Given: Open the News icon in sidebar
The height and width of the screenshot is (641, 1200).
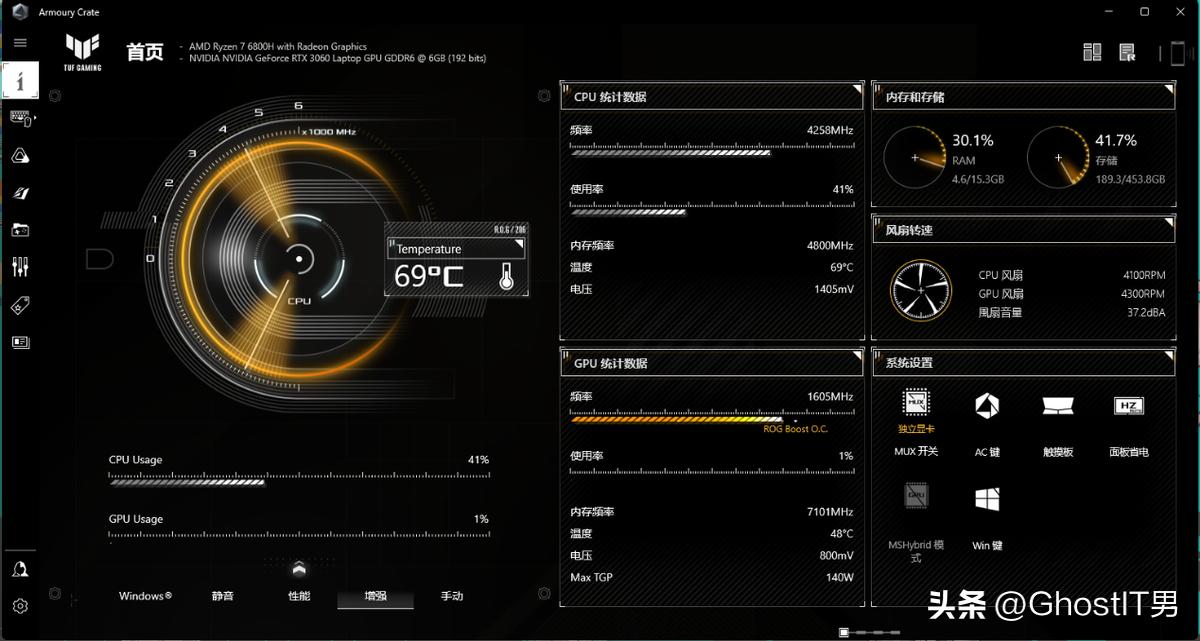Looking at the screenshot, I should pos(20,342).
